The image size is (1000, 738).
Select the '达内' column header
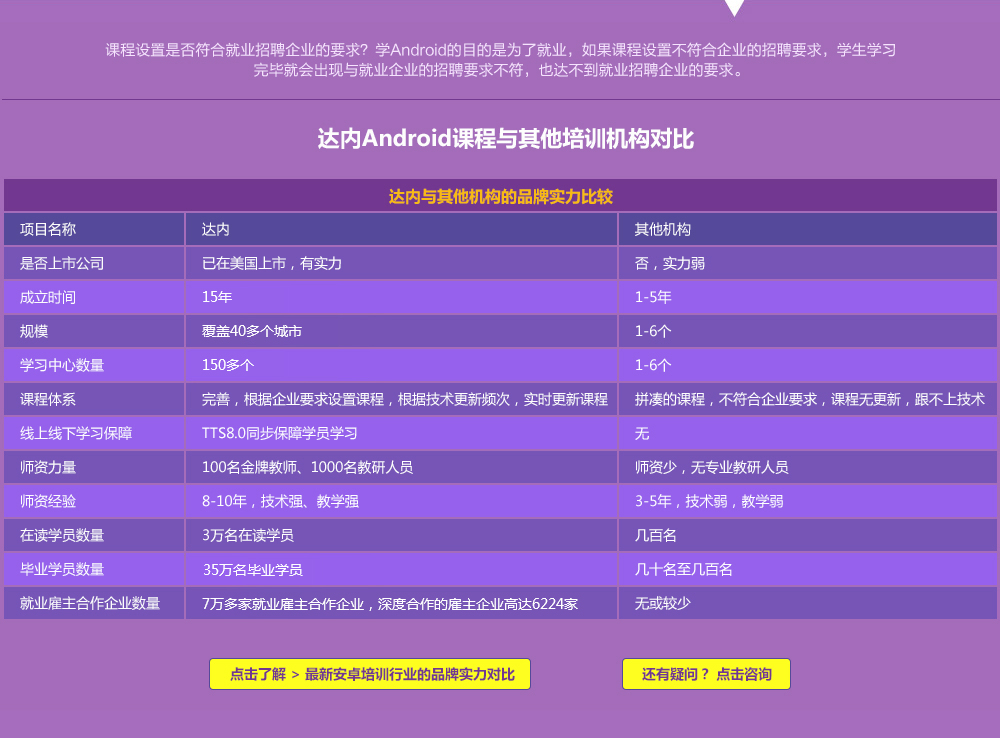tap(216, 229)
